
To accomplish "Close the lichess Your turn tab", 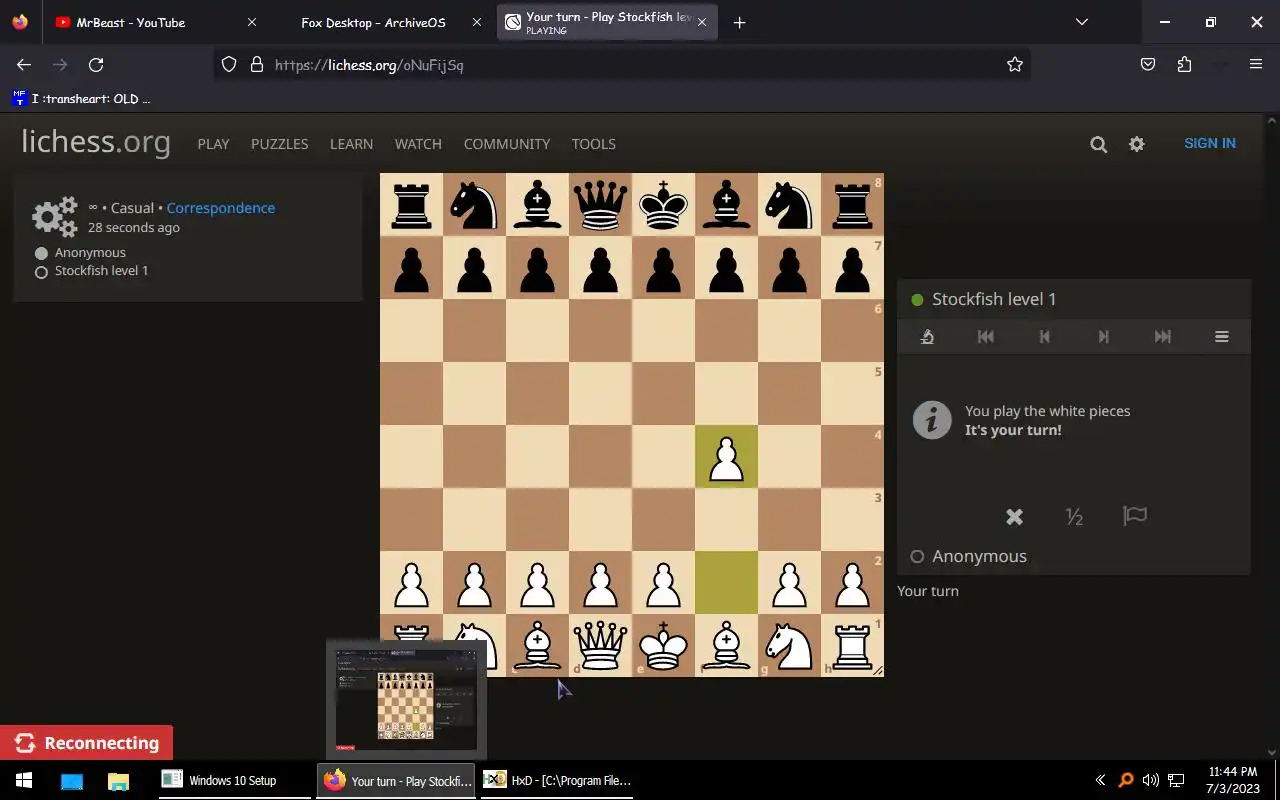I will pos(701,22).
